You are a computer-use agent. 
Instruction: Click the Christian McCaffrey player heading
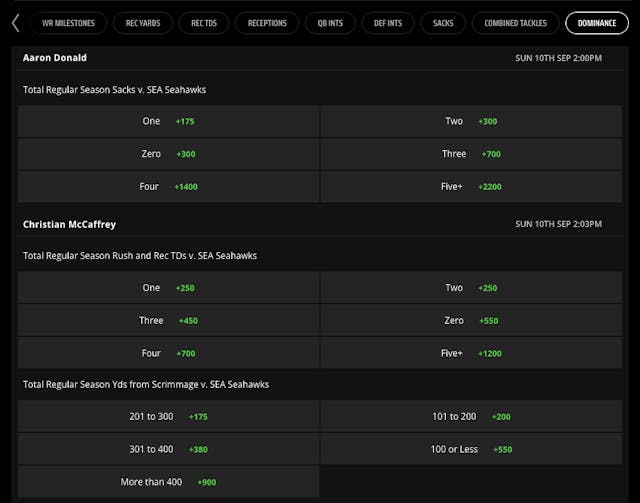coord(69,224)
